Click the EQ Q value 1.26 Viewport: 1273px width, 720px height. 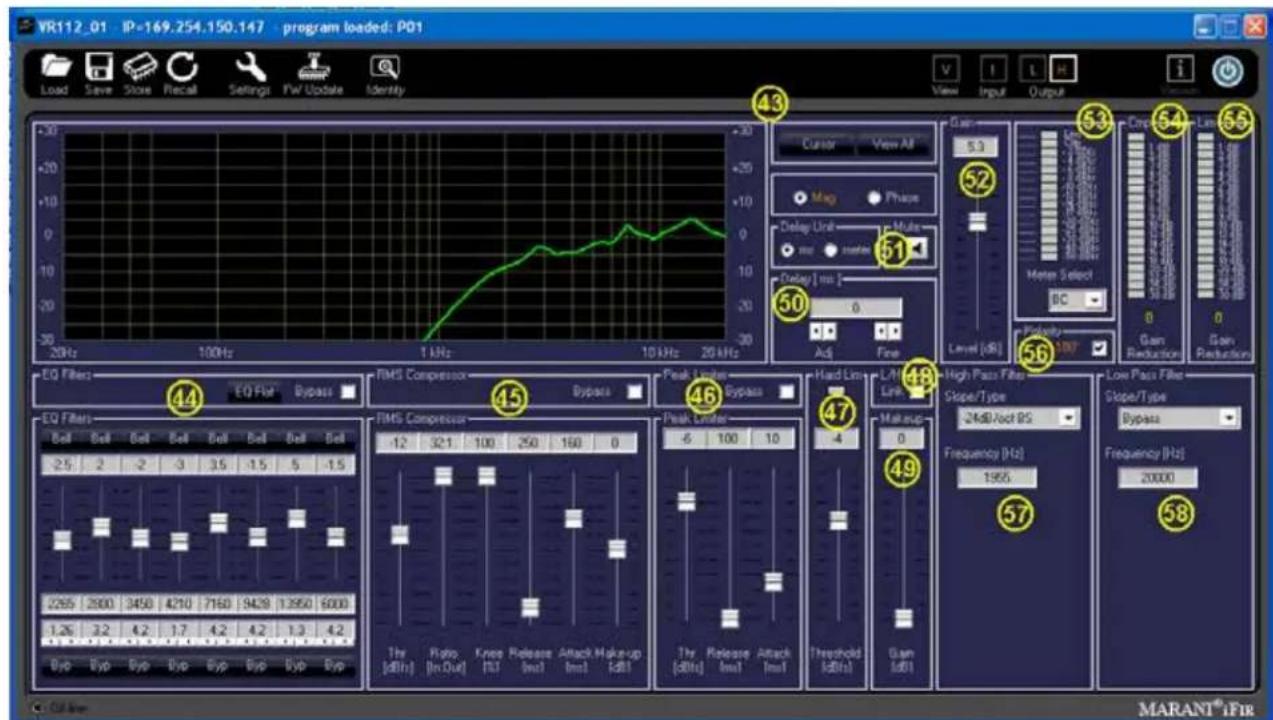(61, 628)
